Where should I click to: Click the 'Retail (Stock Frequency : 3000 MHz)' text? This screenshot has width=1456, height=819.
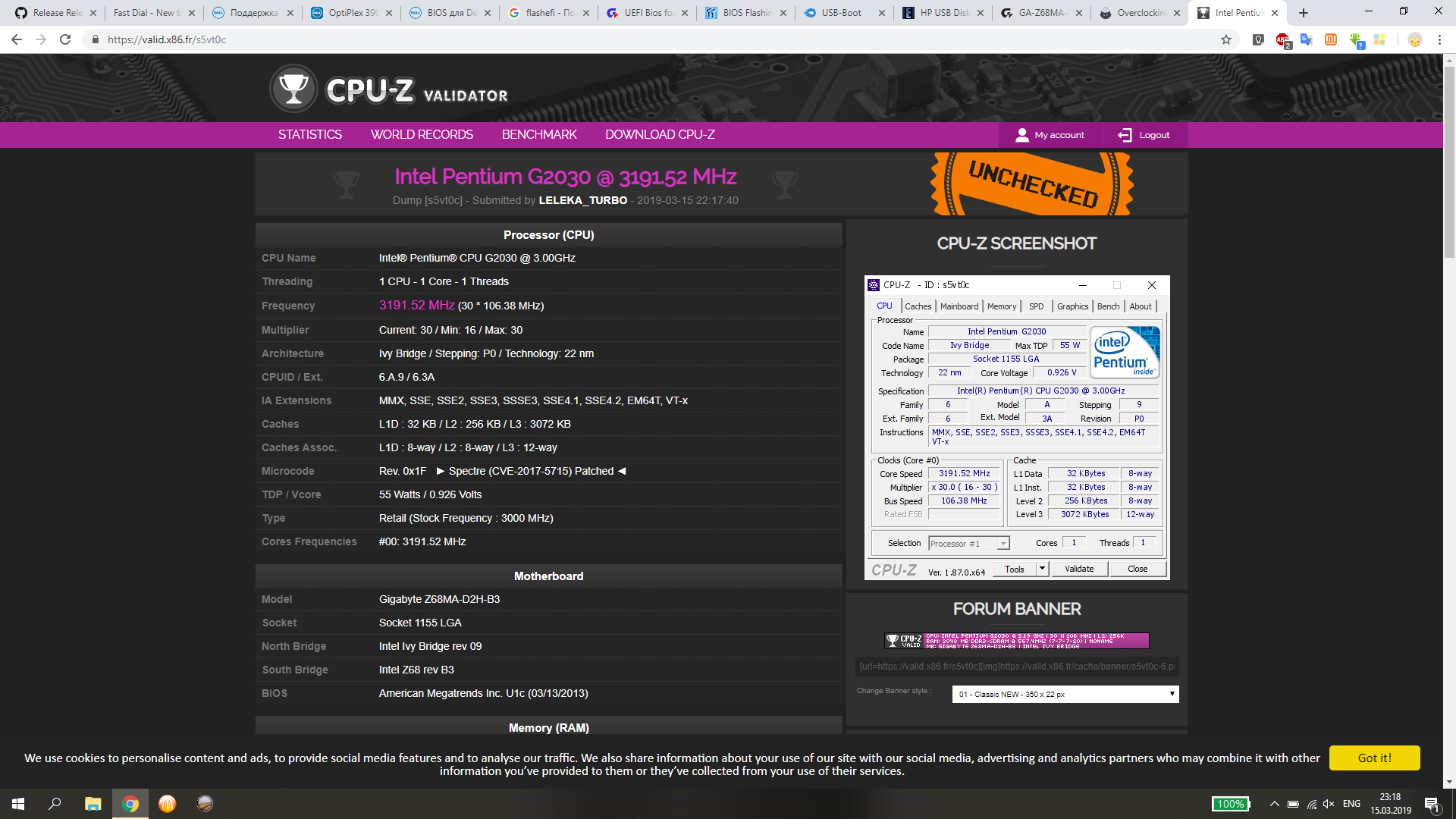(x=466, y=518)
